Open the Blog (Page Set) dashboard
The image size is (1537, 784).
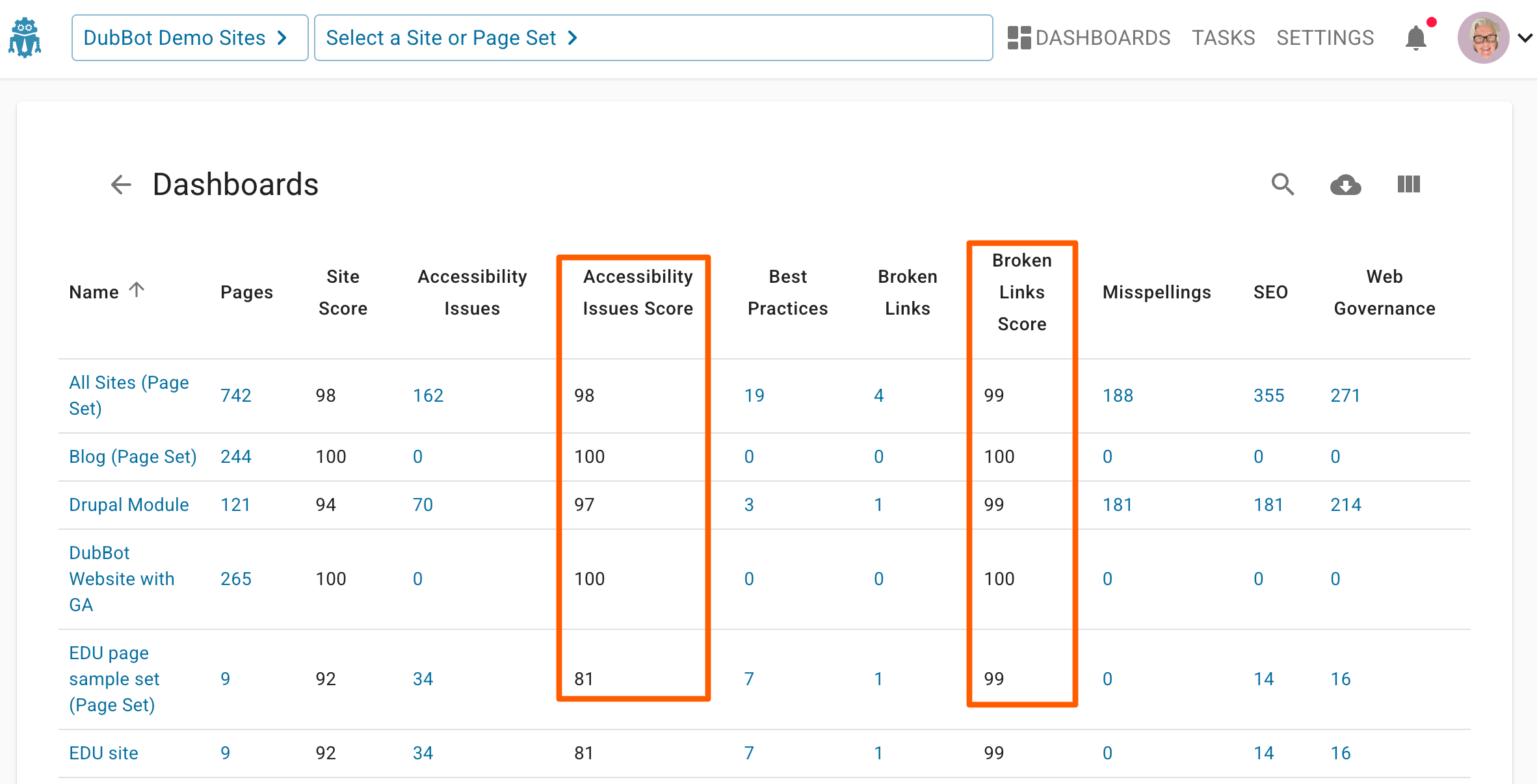133,456
